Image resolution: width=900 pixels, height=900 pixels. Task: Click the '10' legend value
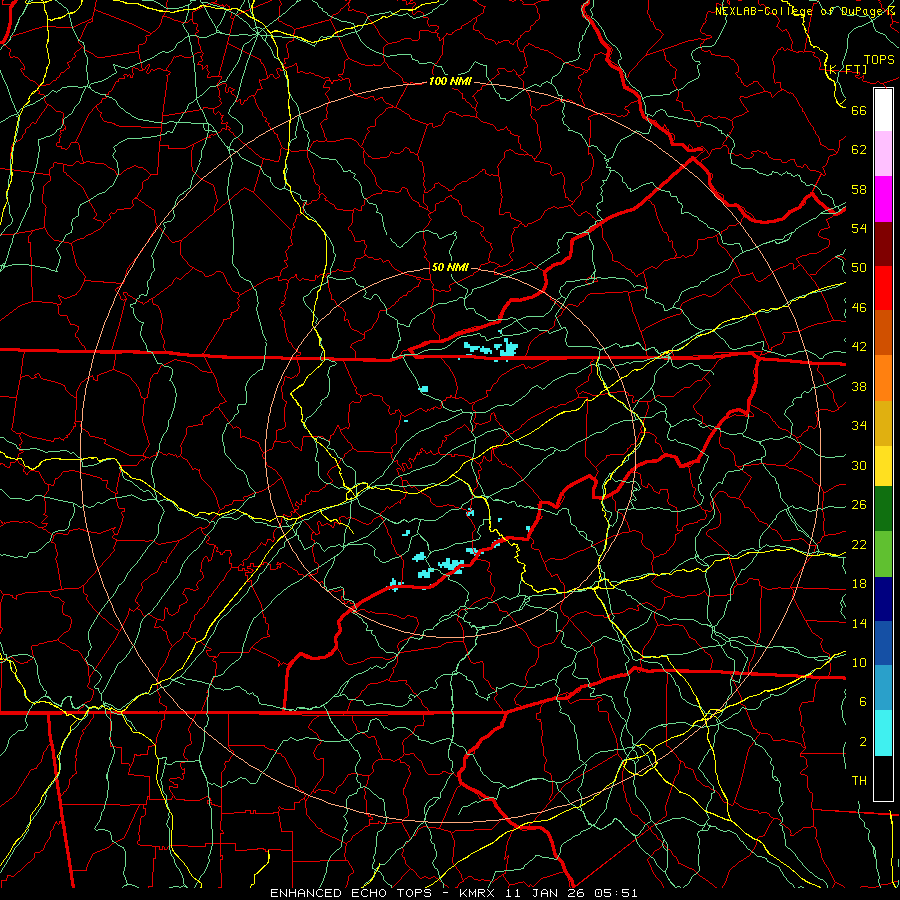(x=859, y=663)
